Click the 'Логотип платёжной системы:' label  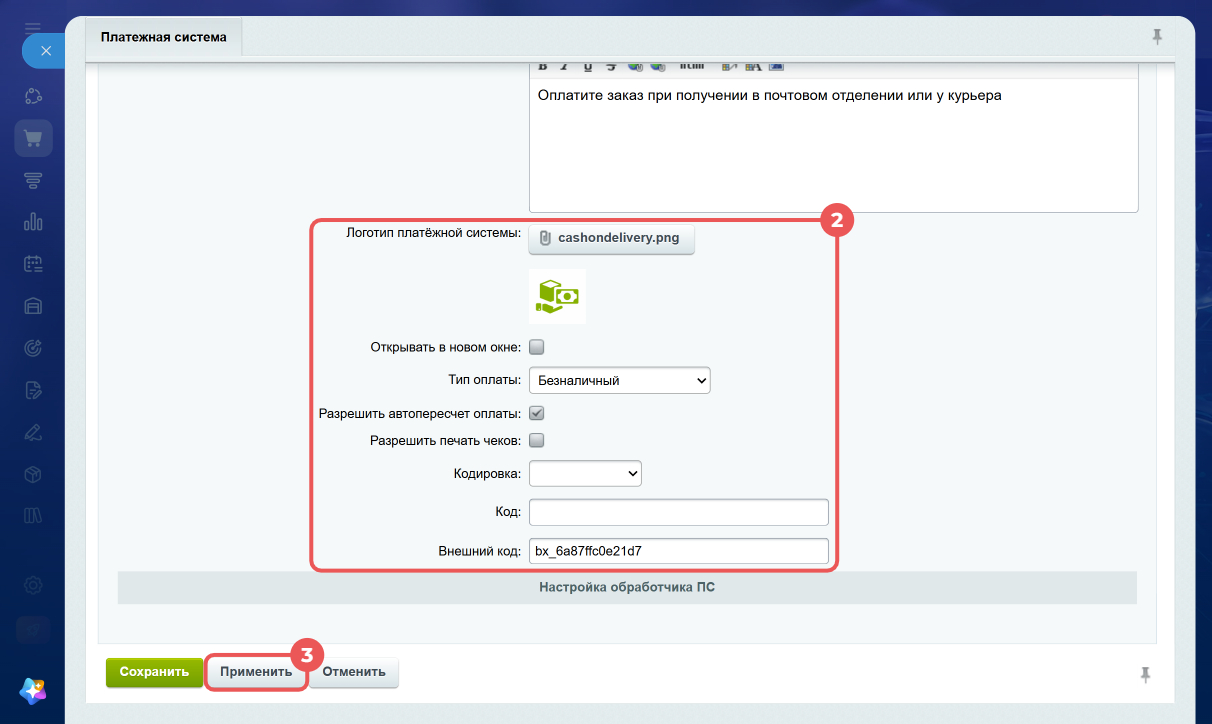tap(434, 233)
